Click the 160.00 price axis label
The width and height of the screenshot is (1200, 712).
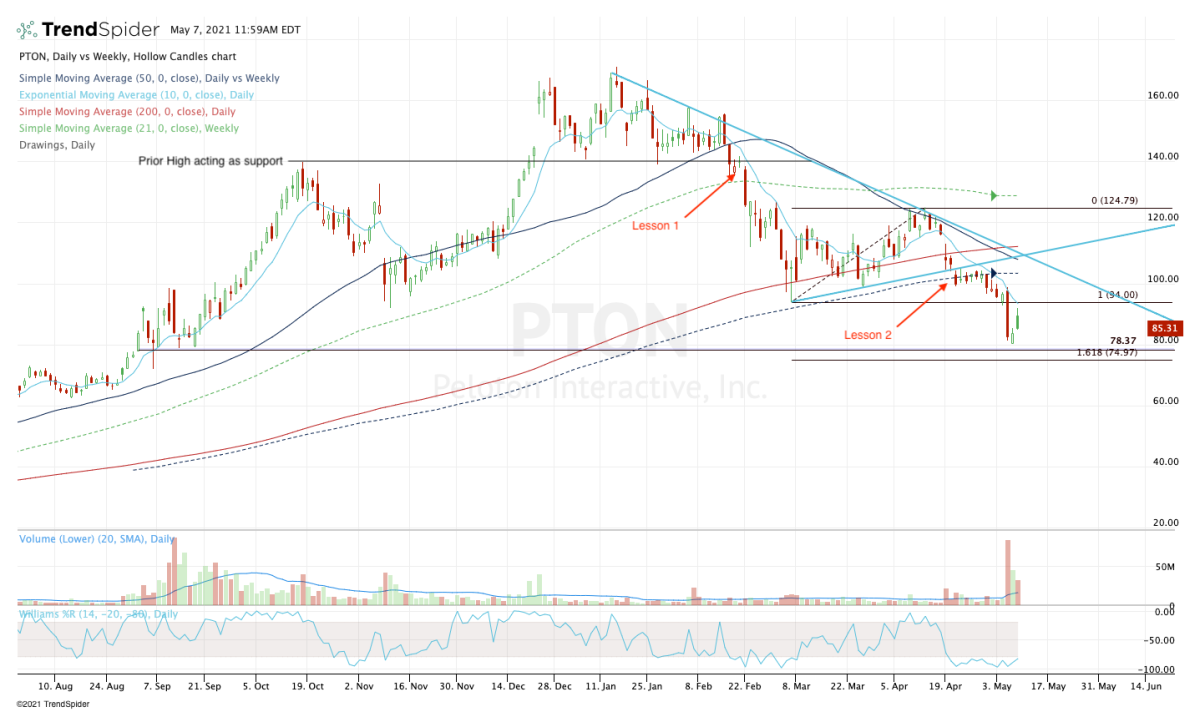point(1165,97)
